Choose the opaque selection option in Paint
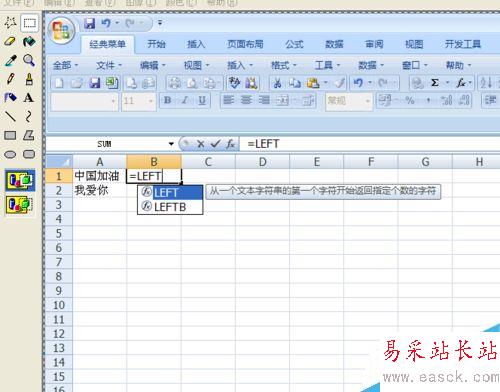The width and height of the screenshot is (500, 392). click(x=20, y=180)
